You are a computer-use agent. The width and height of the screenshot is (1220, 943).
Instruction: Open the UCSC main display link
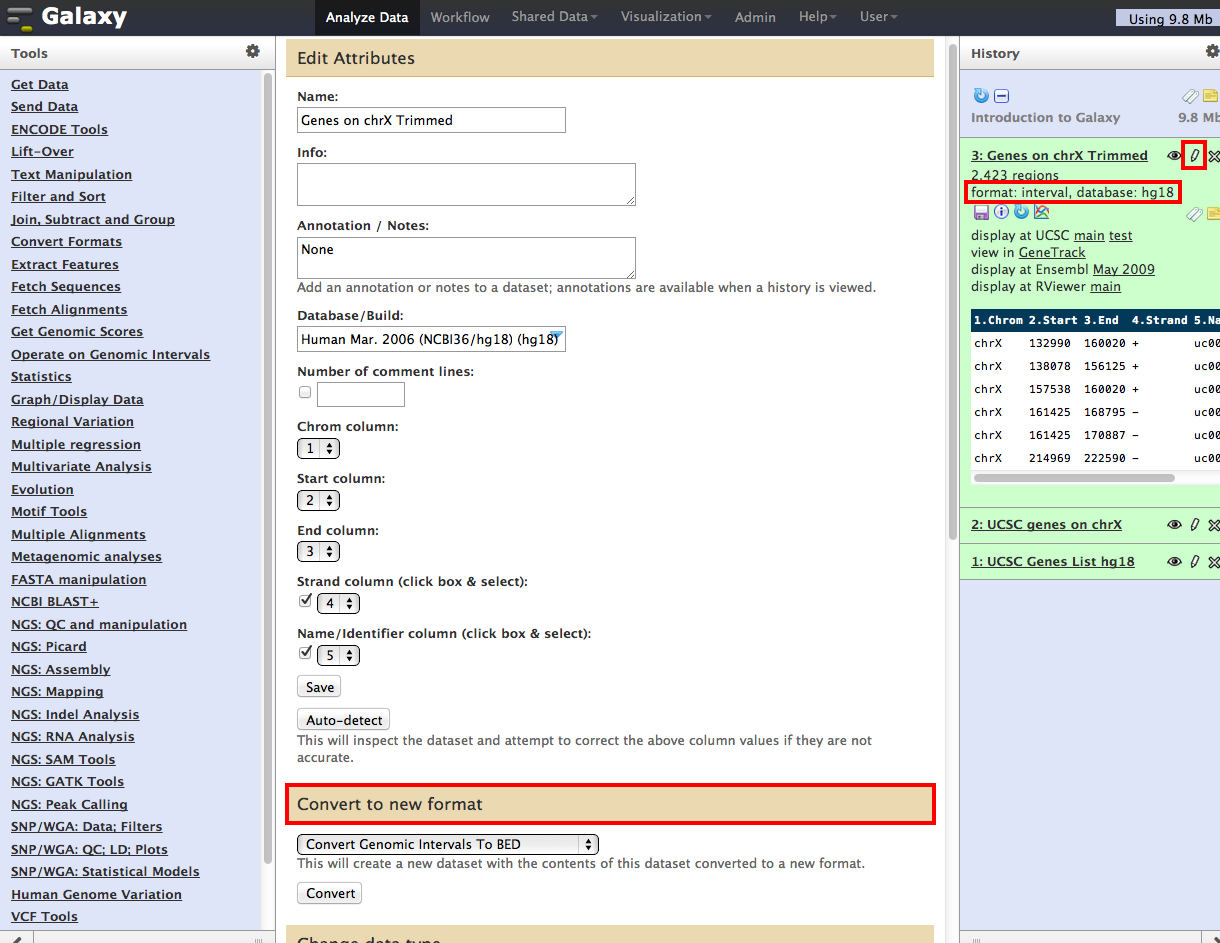1089,236
